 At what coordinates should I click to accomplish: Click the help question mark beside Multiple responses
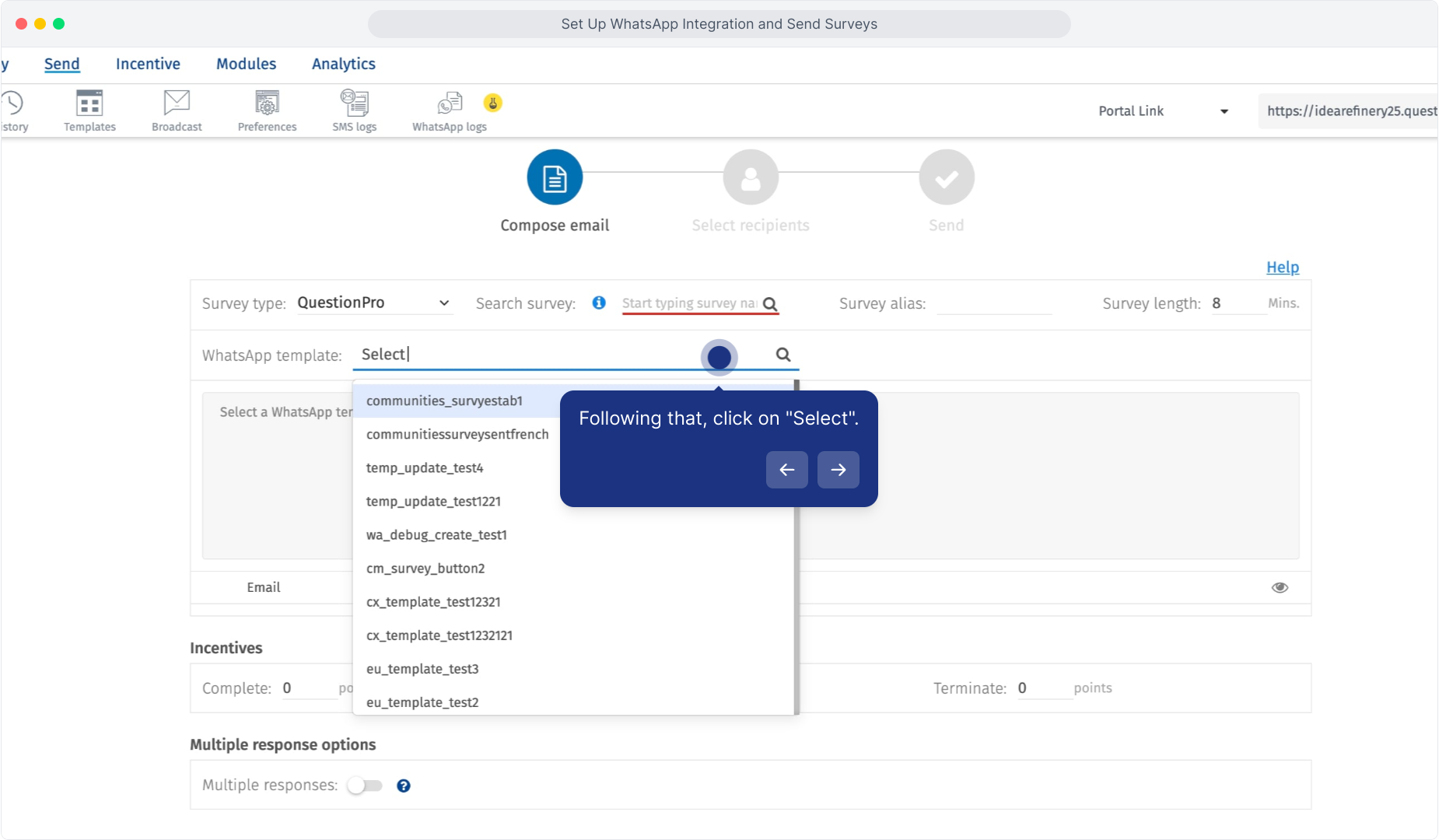coord(404,786)
